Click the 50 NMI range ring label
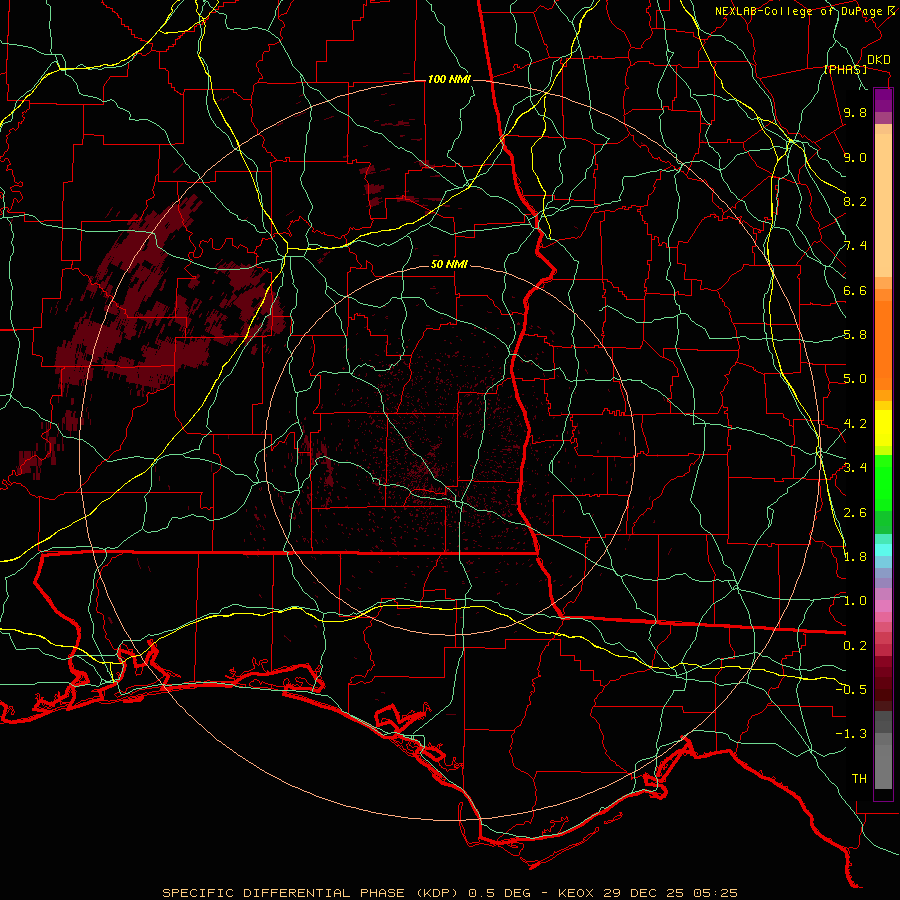The width and height of the screenshot is (900, 900). pos(449,264)
